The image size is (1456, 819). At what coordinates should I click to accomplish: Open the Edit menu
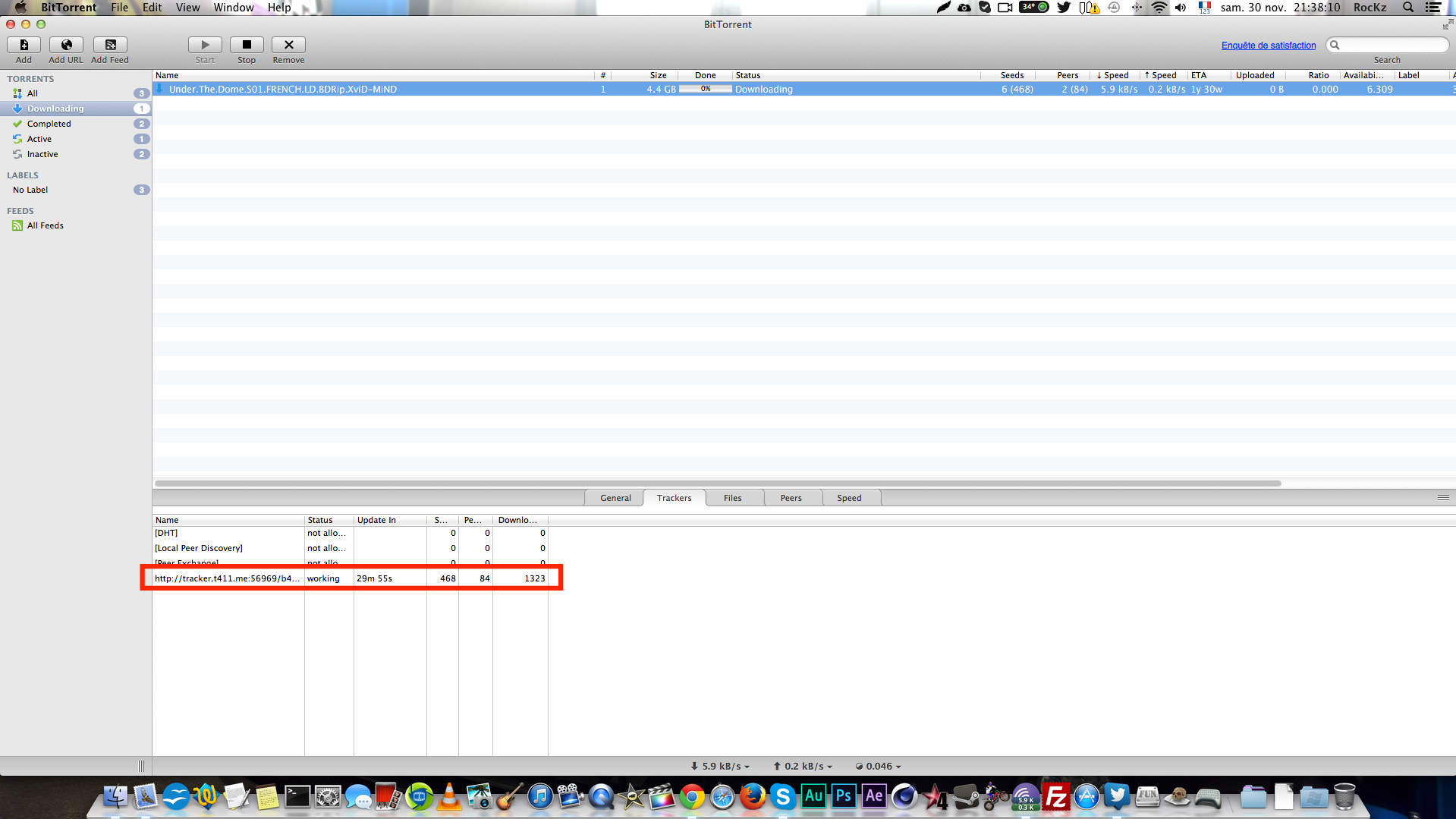(153, 8)
